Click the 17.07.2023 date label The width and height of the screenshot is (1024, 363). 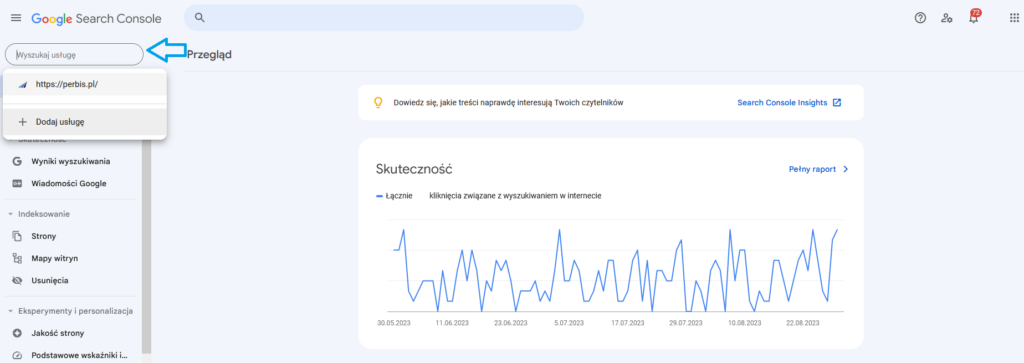(x=627, y=323)
